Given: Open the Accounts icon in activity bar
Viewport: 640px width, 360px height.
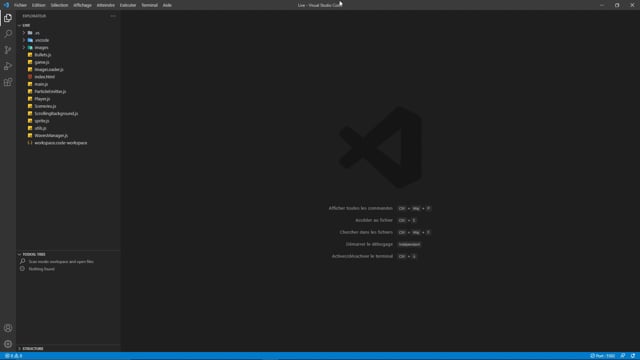Looking at the screenshot, I should 8,328.
